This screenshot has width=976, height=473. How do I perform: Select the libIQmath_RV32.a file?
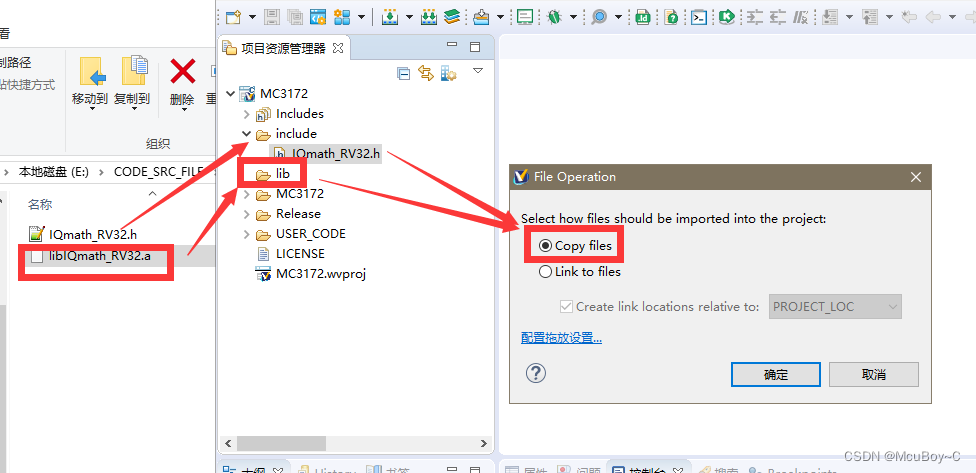[x=99, y=256]
